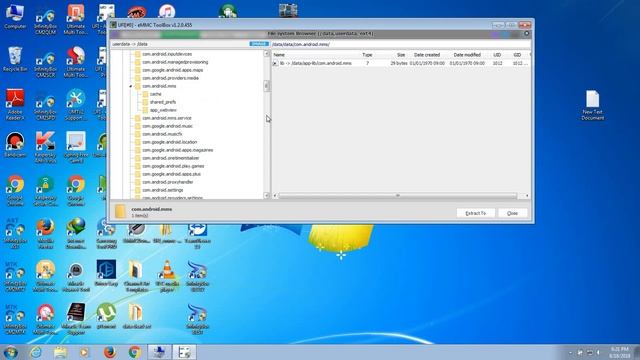Click the GID column header
640x360 pixels.
517,55
